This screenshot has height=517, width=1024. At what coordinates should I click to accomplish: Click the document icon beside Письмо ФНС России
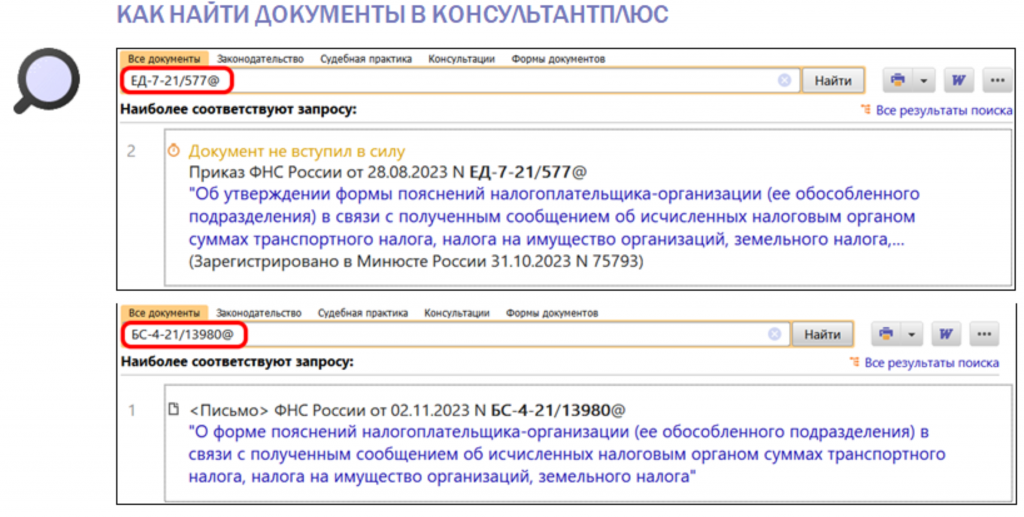173,409
